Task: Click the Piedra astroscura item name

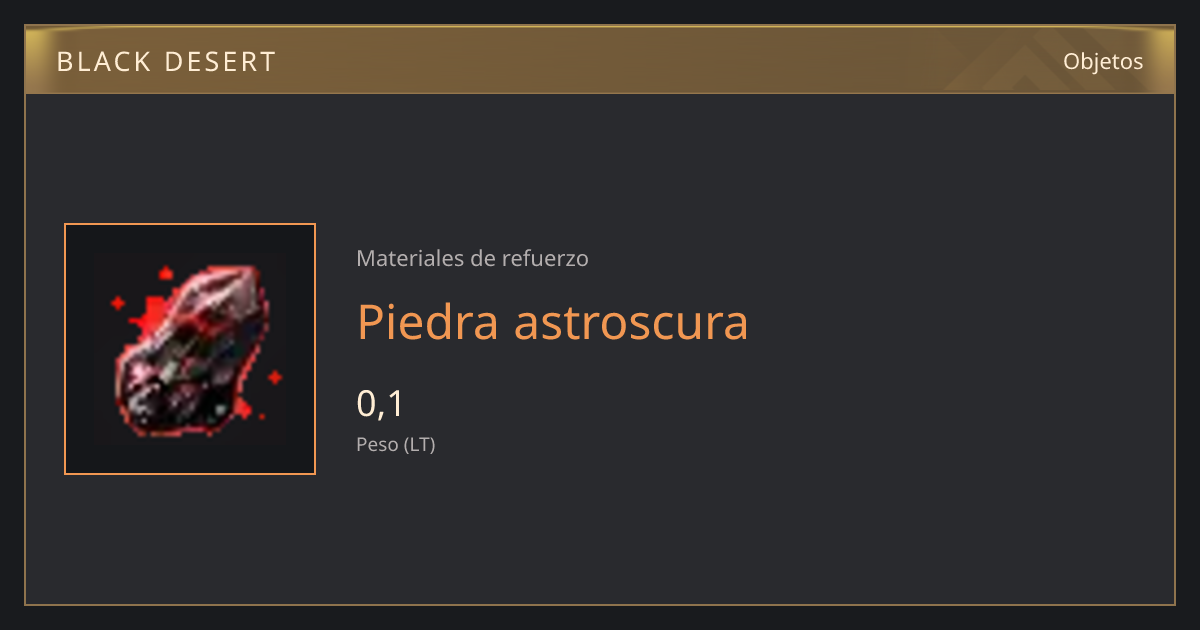Action: tap(552, 322)
